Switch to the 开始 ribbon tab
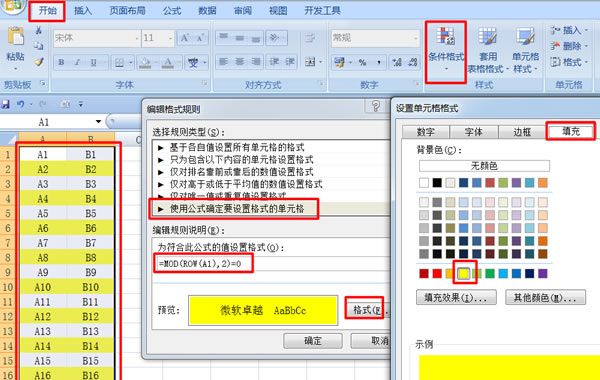Image resolution: width=600 pixels, height=380 pixels. coord(47,10)
